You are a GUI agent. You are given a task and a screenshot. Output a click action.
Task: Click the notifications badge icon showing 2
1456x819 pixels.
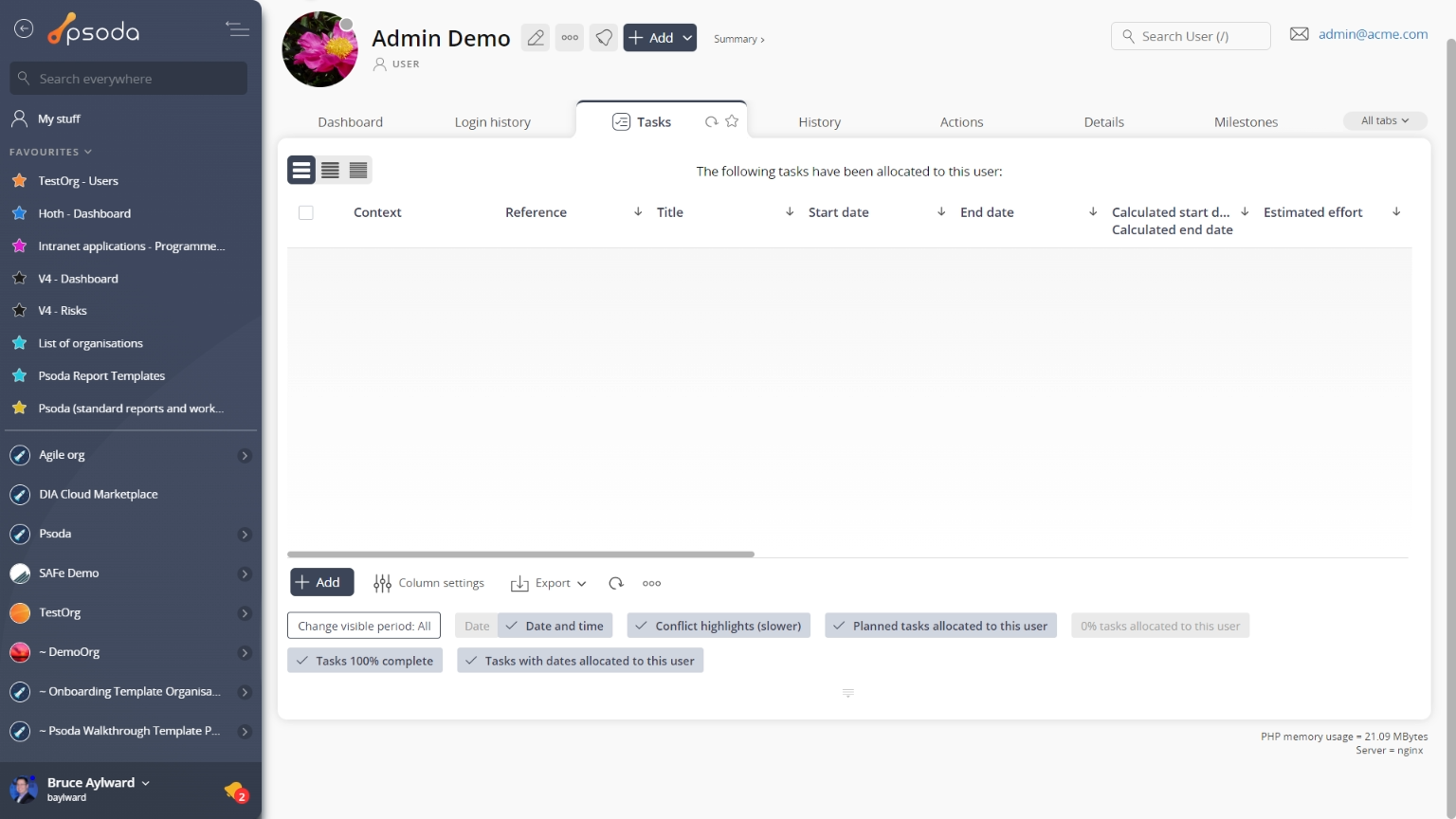tap(236, 791)
